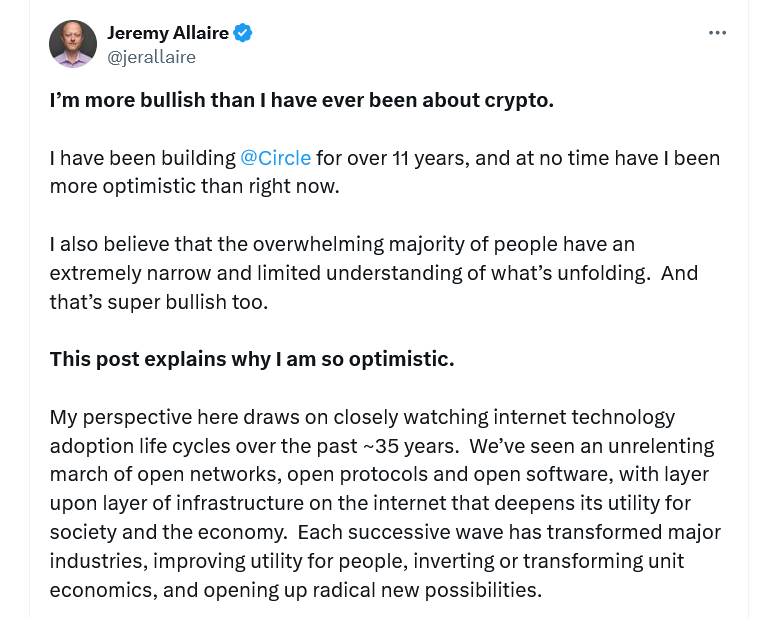Open Jeremy Allaire's profile picture

73,44
